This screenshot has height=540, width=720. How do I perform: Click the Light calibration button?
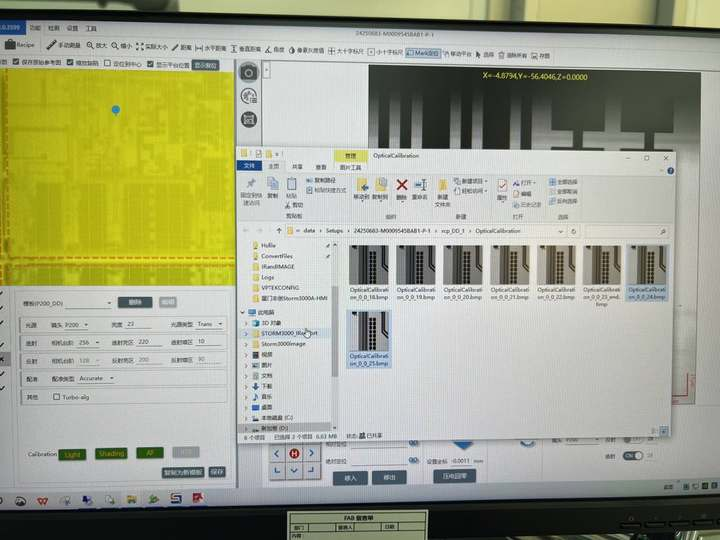pos(72,455)
